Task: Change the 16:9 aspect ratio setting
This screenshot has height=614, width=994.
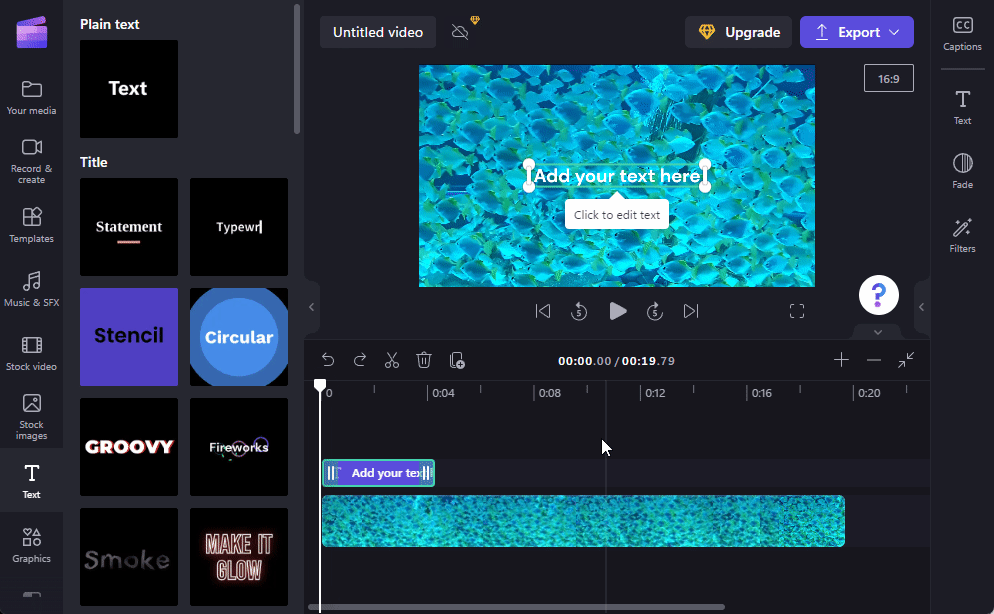Action: coord(888,77)
